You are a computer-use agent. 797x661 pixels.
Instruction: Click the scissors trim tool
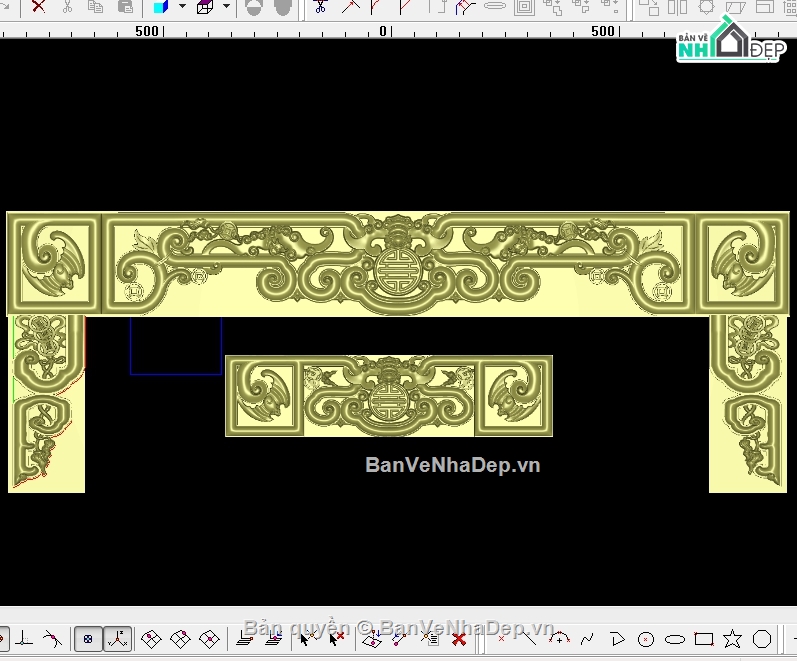[x=320, y=7]
